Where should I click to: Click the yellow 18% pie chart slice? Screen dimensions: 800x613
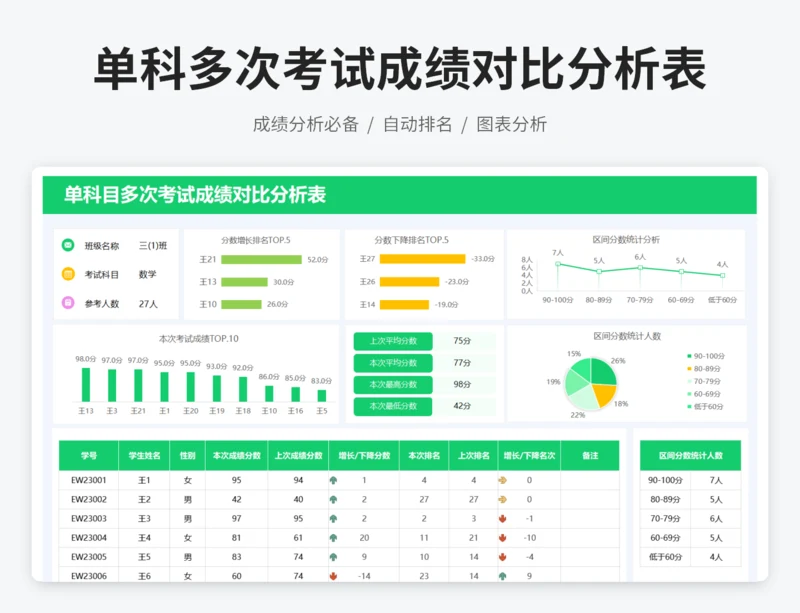[x=604, y=395]
